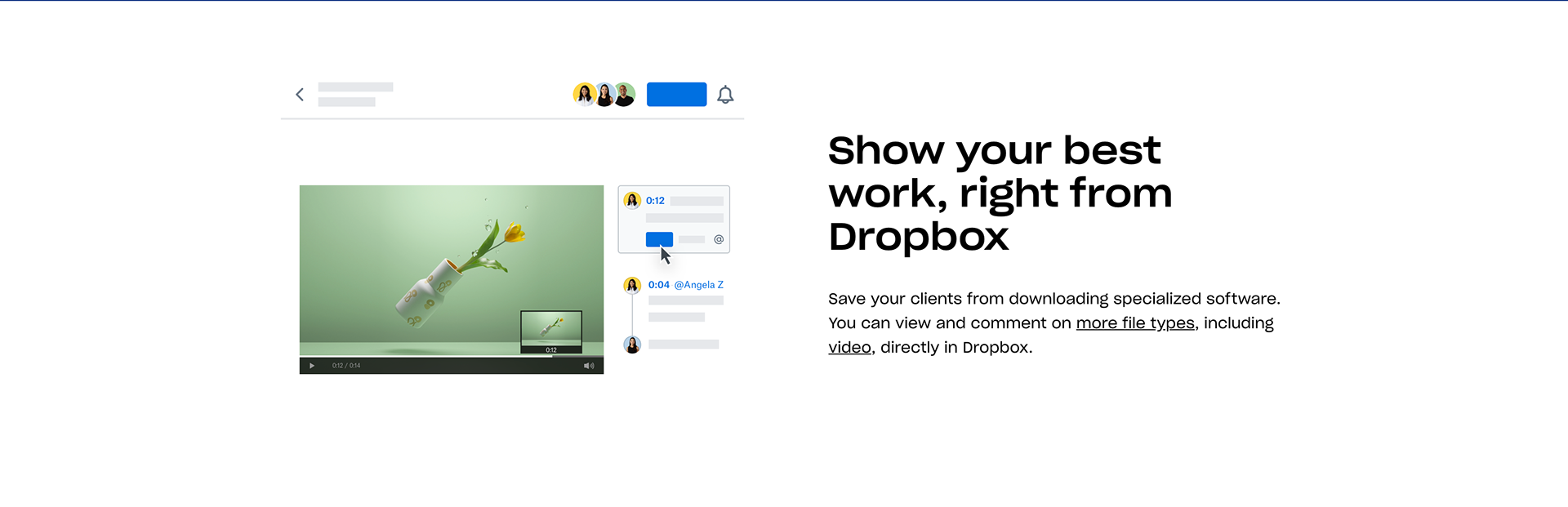Click the green-background avatar in header
1568x507 pixels.
tap(625, 95)
